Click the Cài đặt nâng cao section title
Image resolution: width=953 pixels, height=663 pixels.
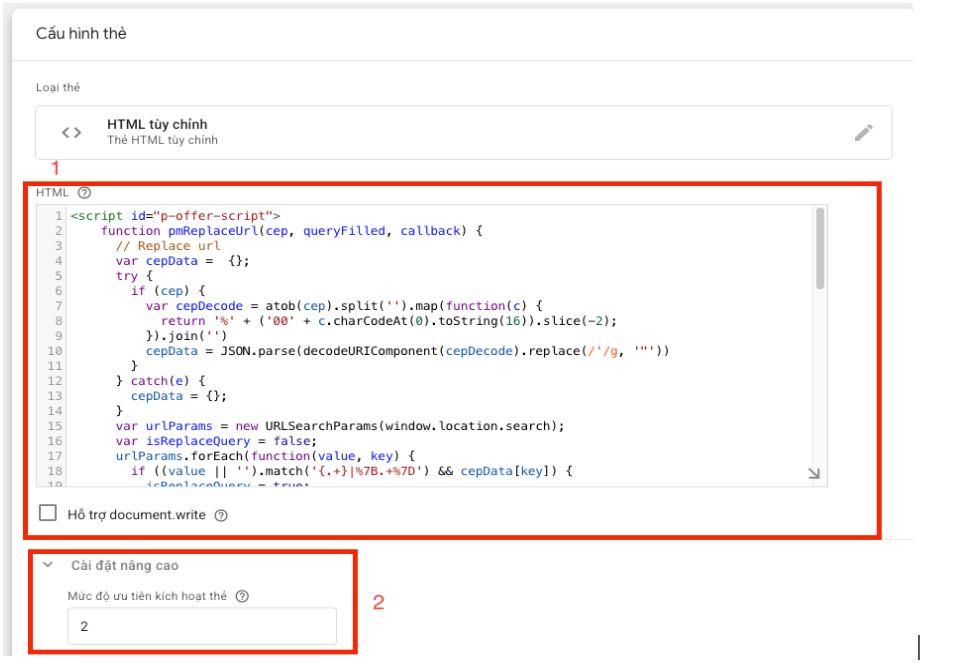[124, 565]
